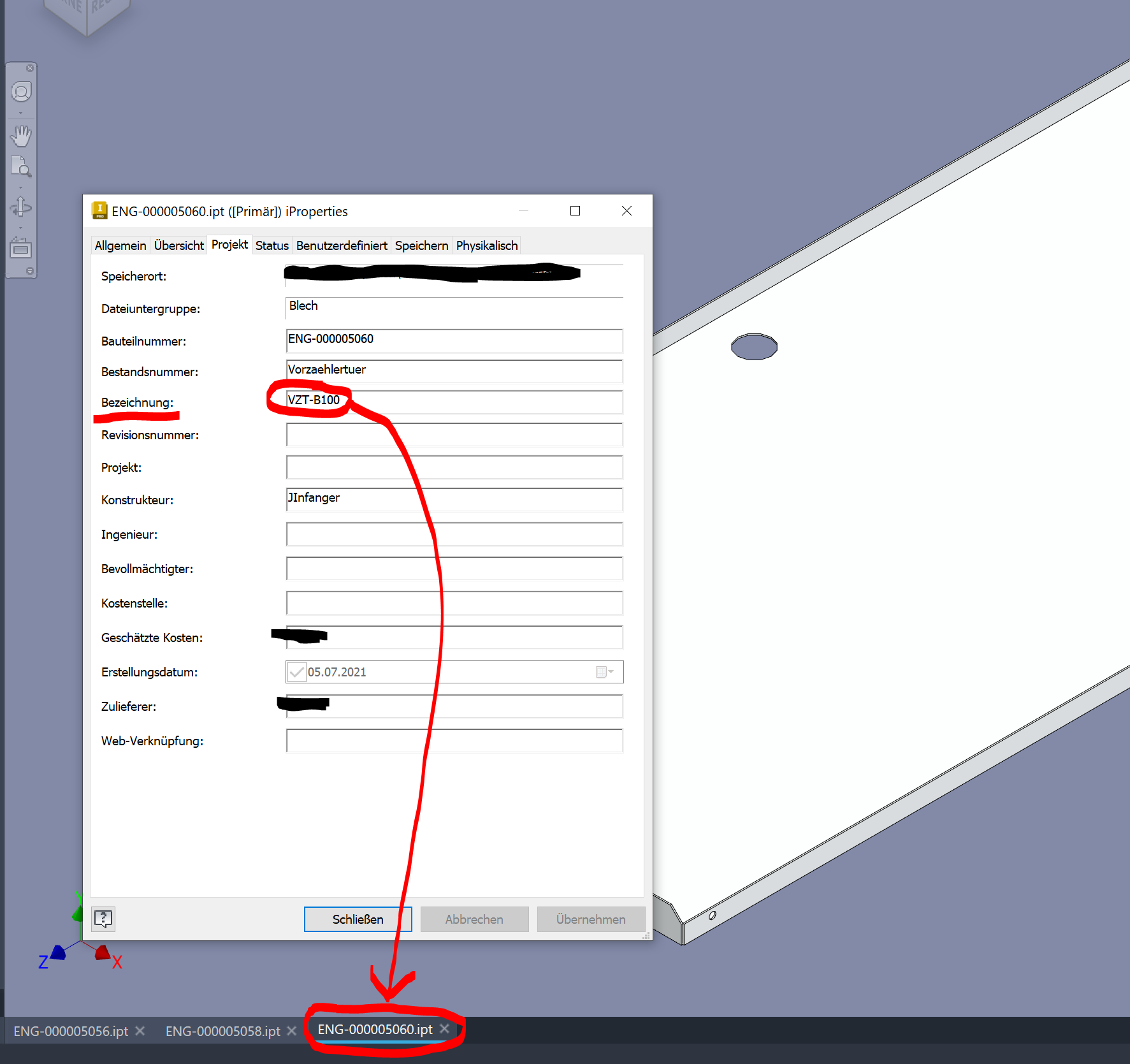Screen dimensions: 1130x1064
Task: Click the 'Blech' Dateiuntergruppe value
Action: pos(303,306)
